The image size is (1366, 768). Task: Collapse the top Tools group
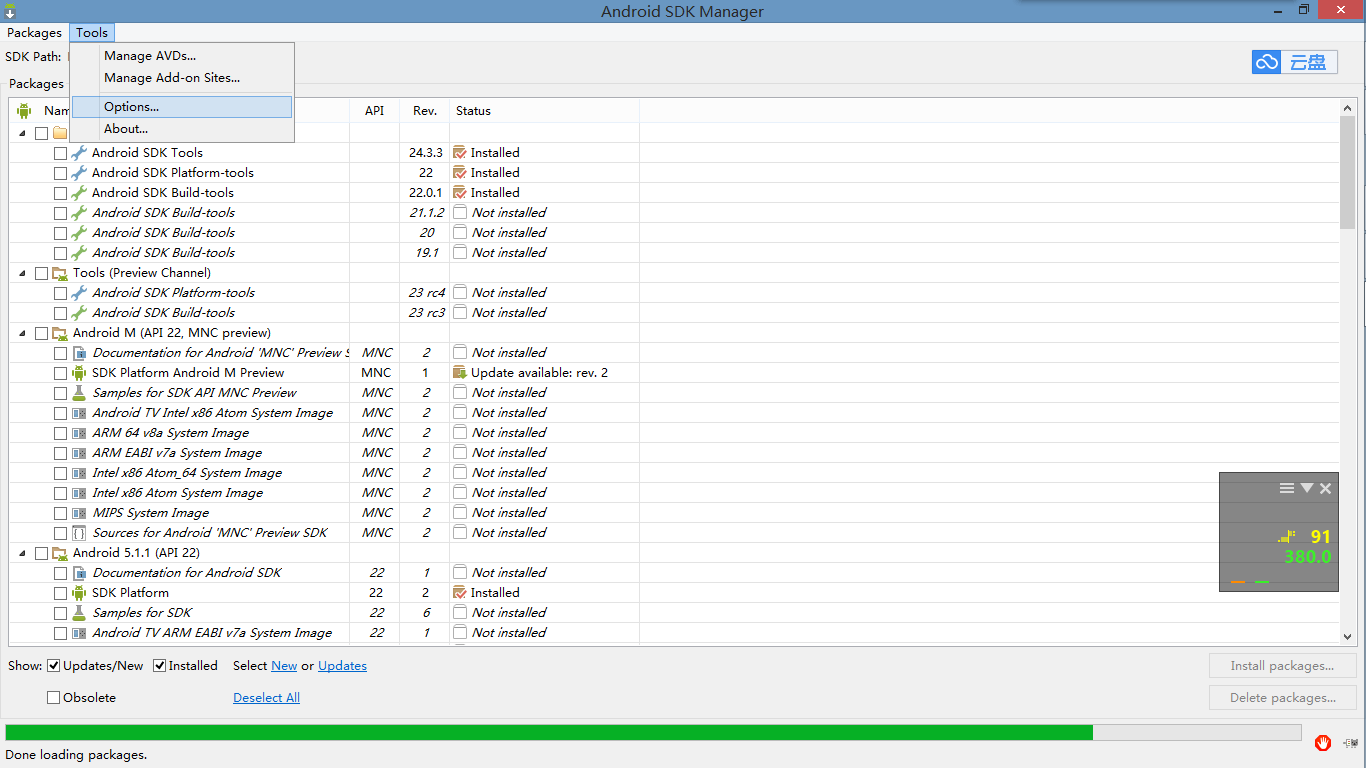coord(23,133)
